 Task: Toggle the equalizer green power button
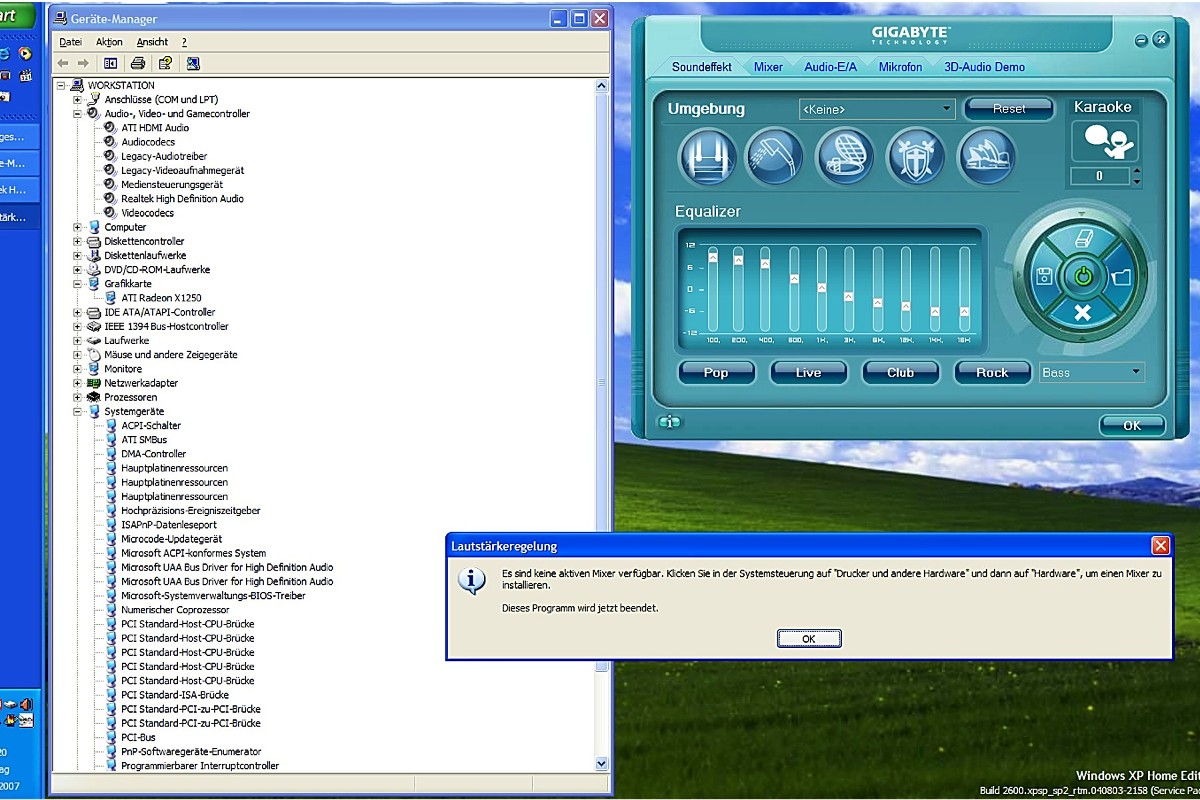[1082, 276]
